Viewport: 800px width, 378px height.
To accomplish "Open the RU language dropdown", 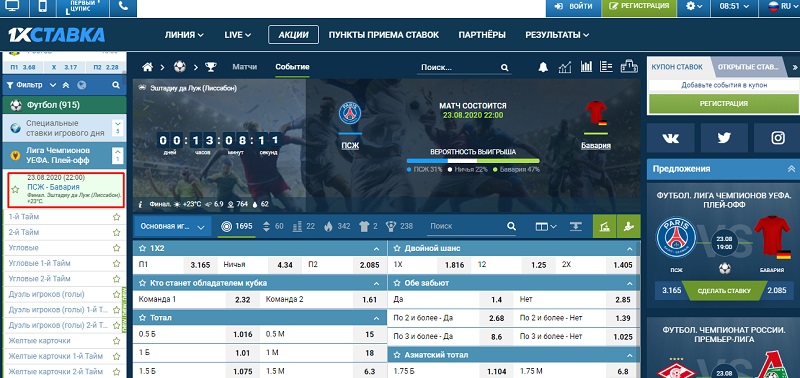I will 780,7.
